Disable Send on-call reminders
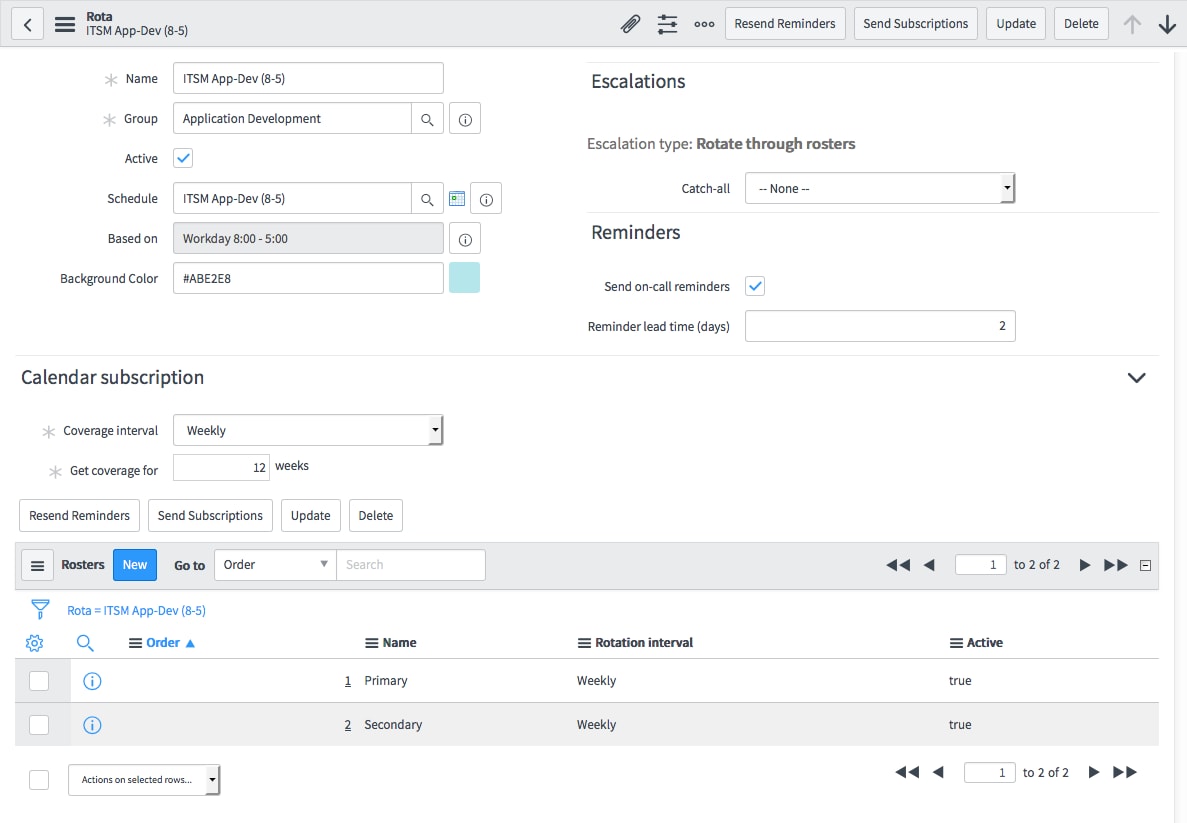 755,285
